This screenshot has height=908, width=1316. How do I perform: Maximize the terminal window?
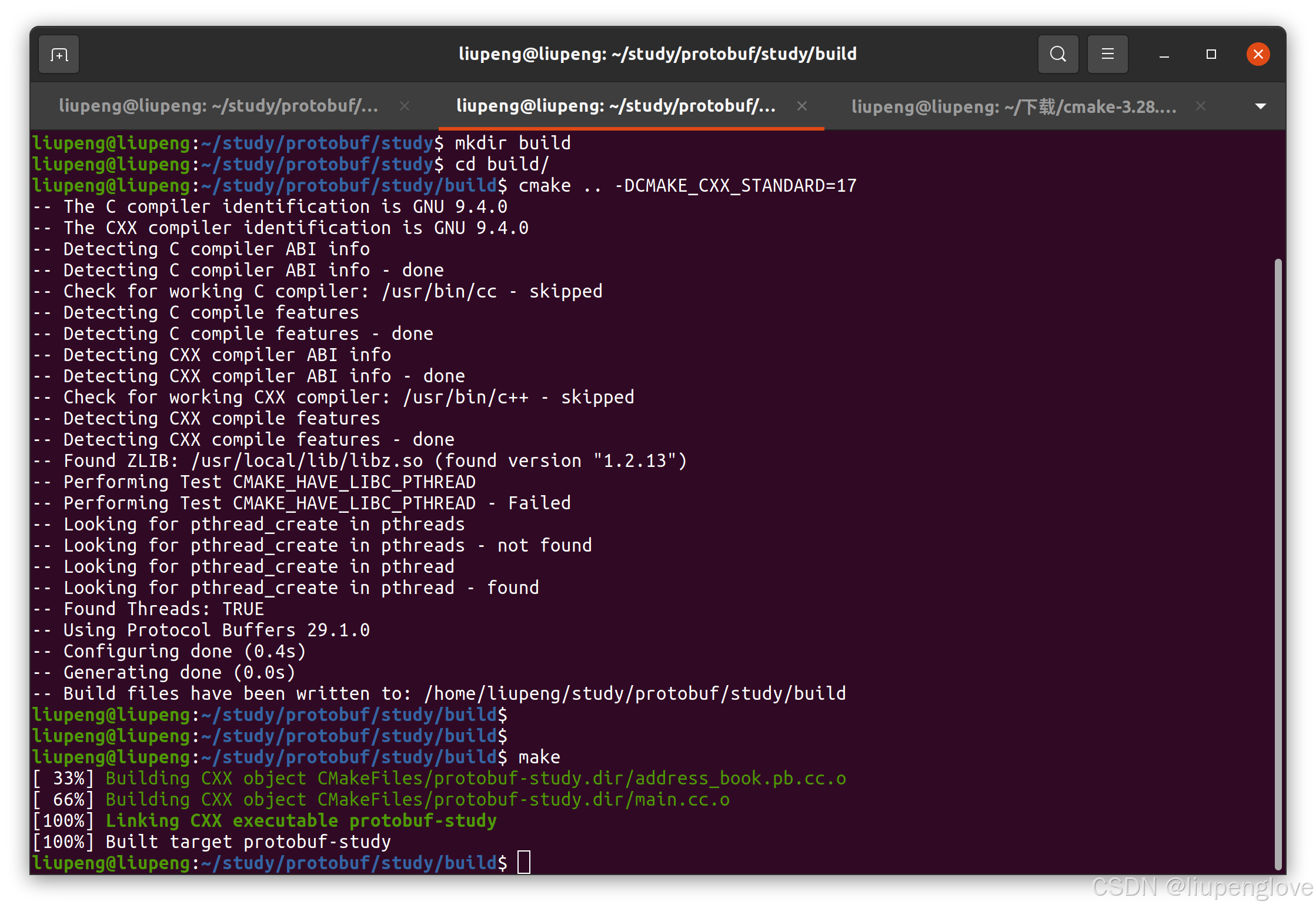pos(1211,55)
